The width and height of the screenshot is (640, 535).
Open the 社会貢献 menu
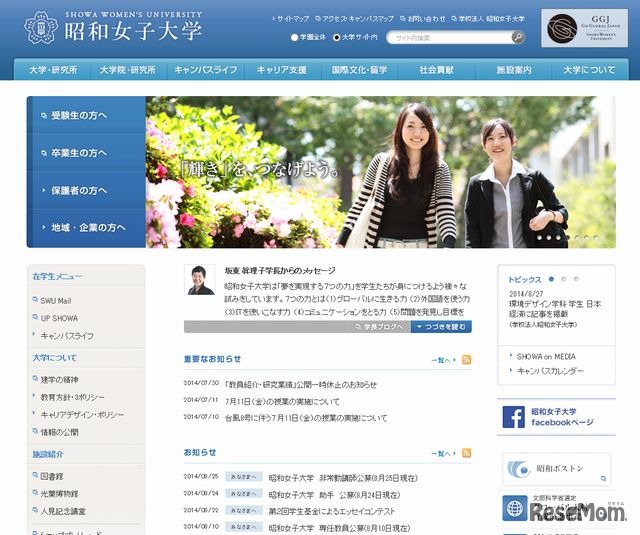436,70
